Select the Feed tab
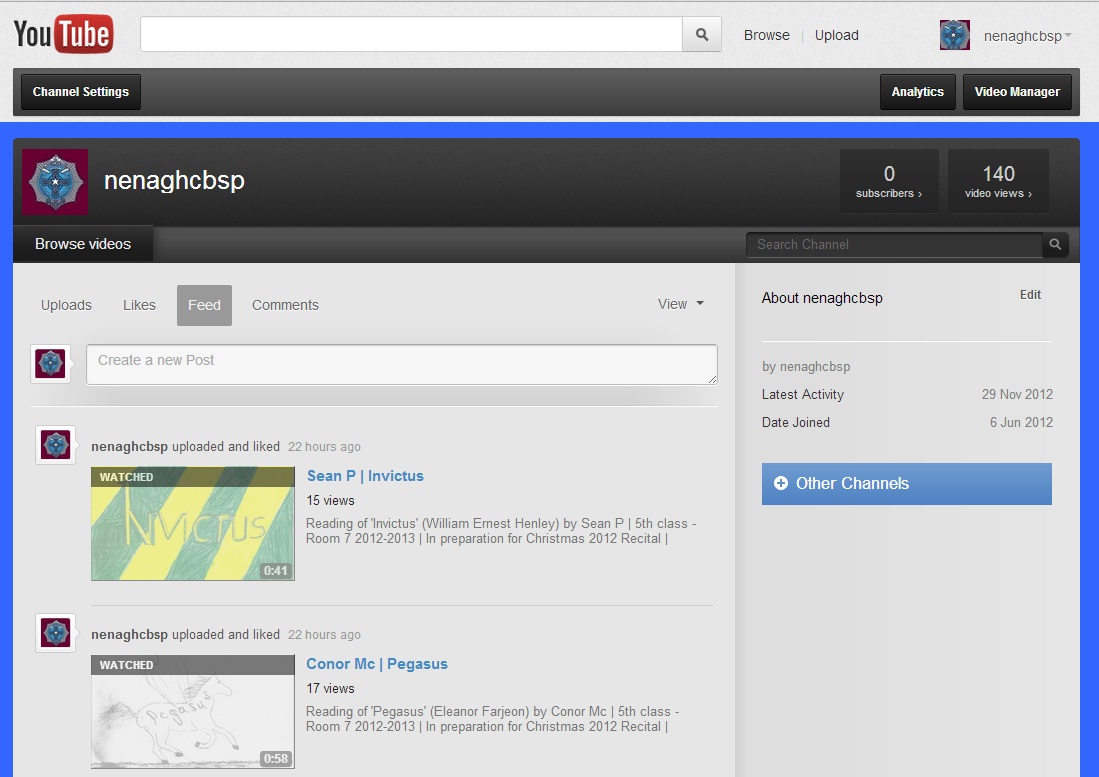Screen dimensions: 1099x777 click(204, 305)
